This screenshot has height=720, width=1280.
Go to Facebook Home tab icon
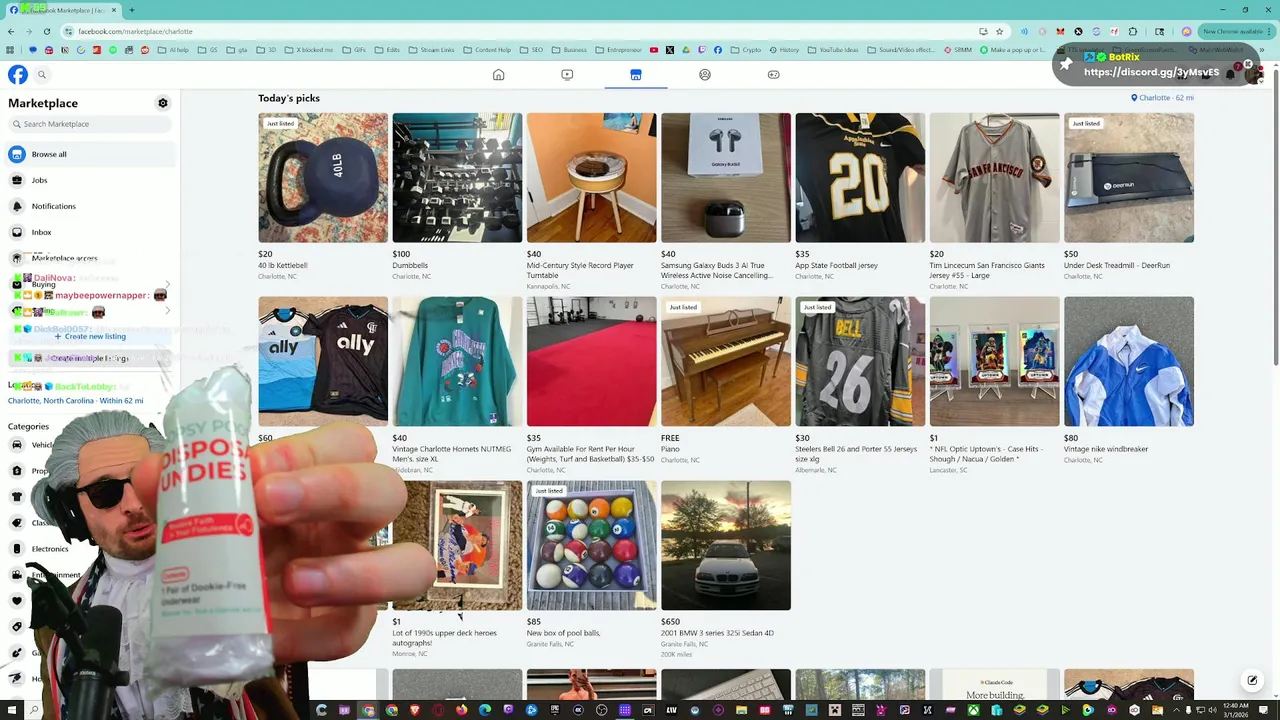(x=498, y=74)
